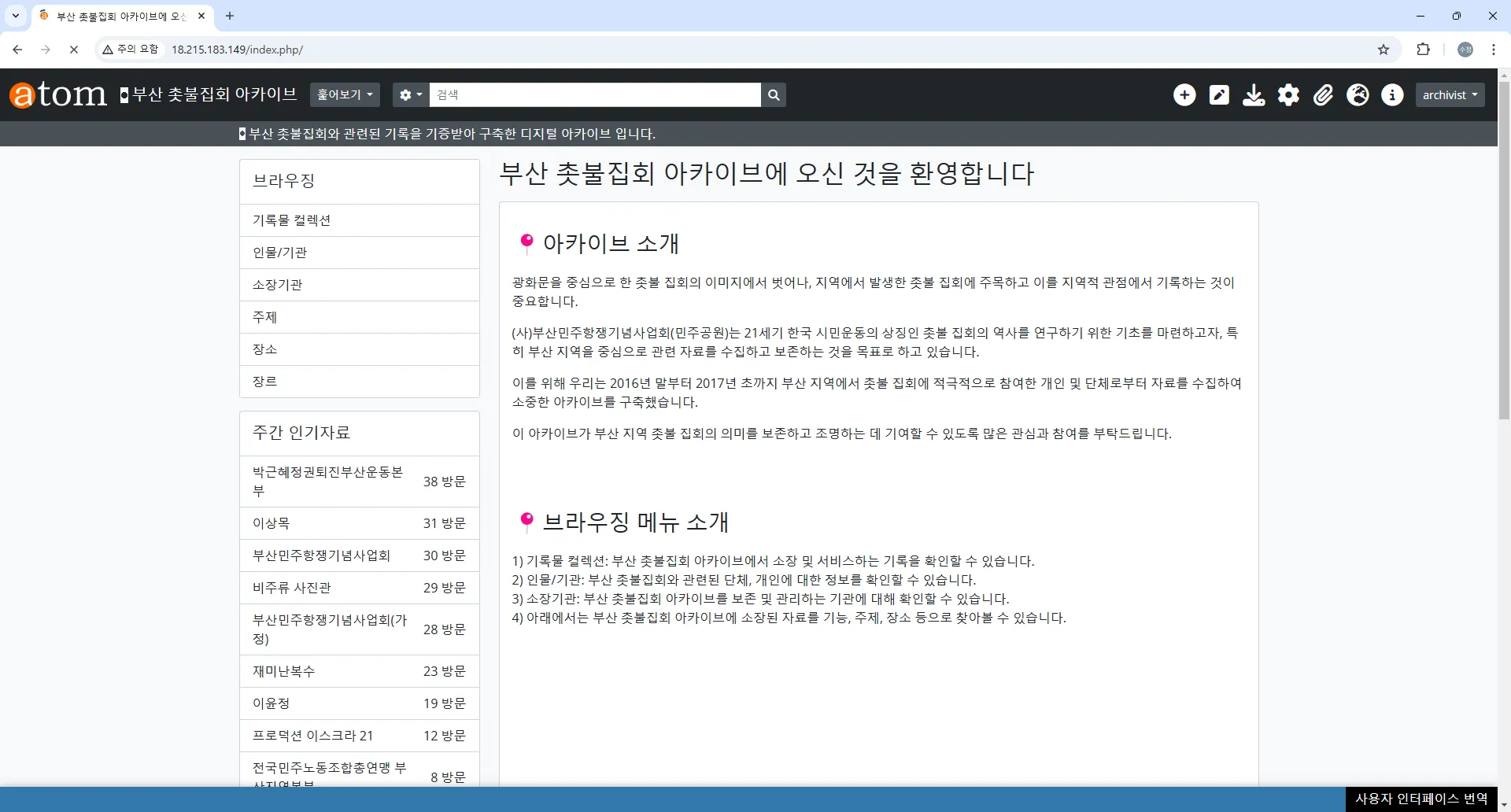The image size is (1511, 812).
Task: Open the Add (plus) menu icon
Action: coord(1184,95)
